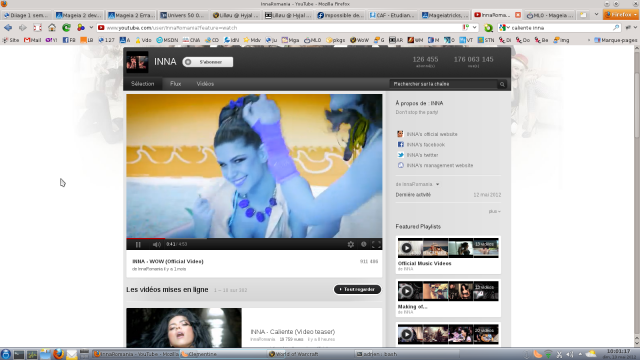Open the FB Facebook bookmark

69,40
